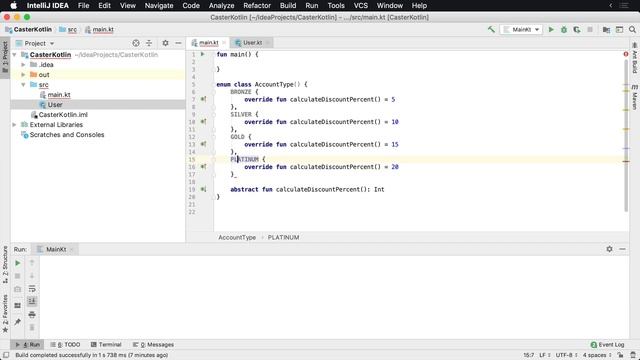Toggle the Maven side panel
Viewport: 640px width, 360px height.
point(635,97)
